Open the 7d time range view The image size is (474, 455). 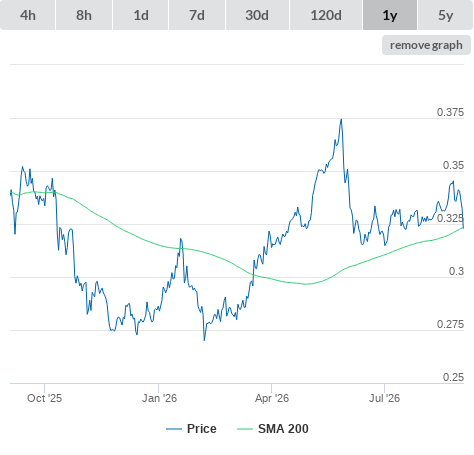pyautogui.click(x=197, y=15)
